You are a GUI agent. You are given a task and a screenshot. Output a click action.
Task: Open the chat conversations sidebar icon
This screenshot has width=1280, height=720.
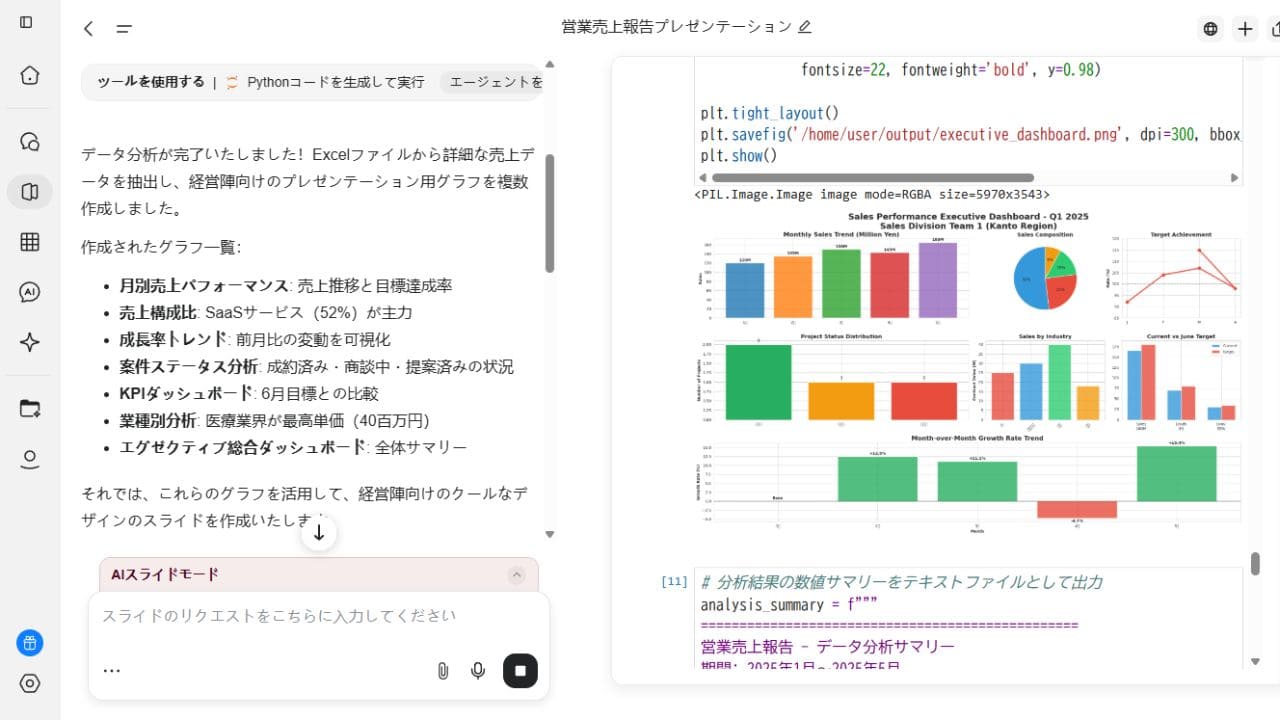point(28,141)
